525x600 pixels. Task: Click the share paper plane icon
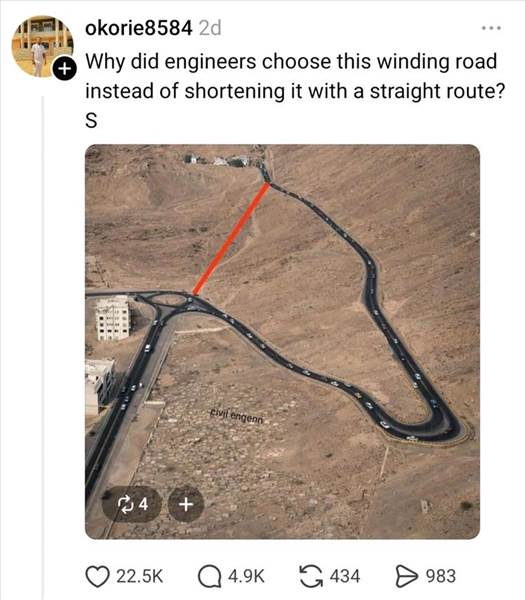408,577
